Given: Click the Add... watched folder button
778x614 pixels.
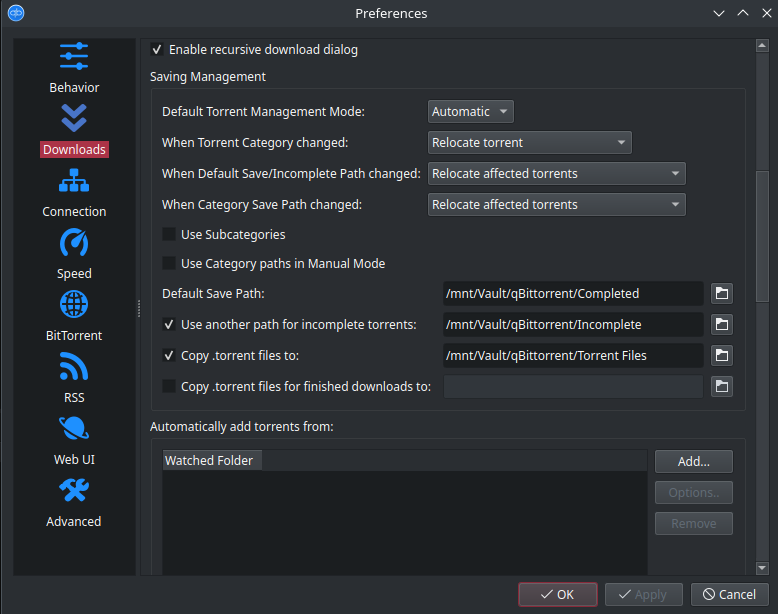Looking at the screenshot, I should [x=694, y=462].
